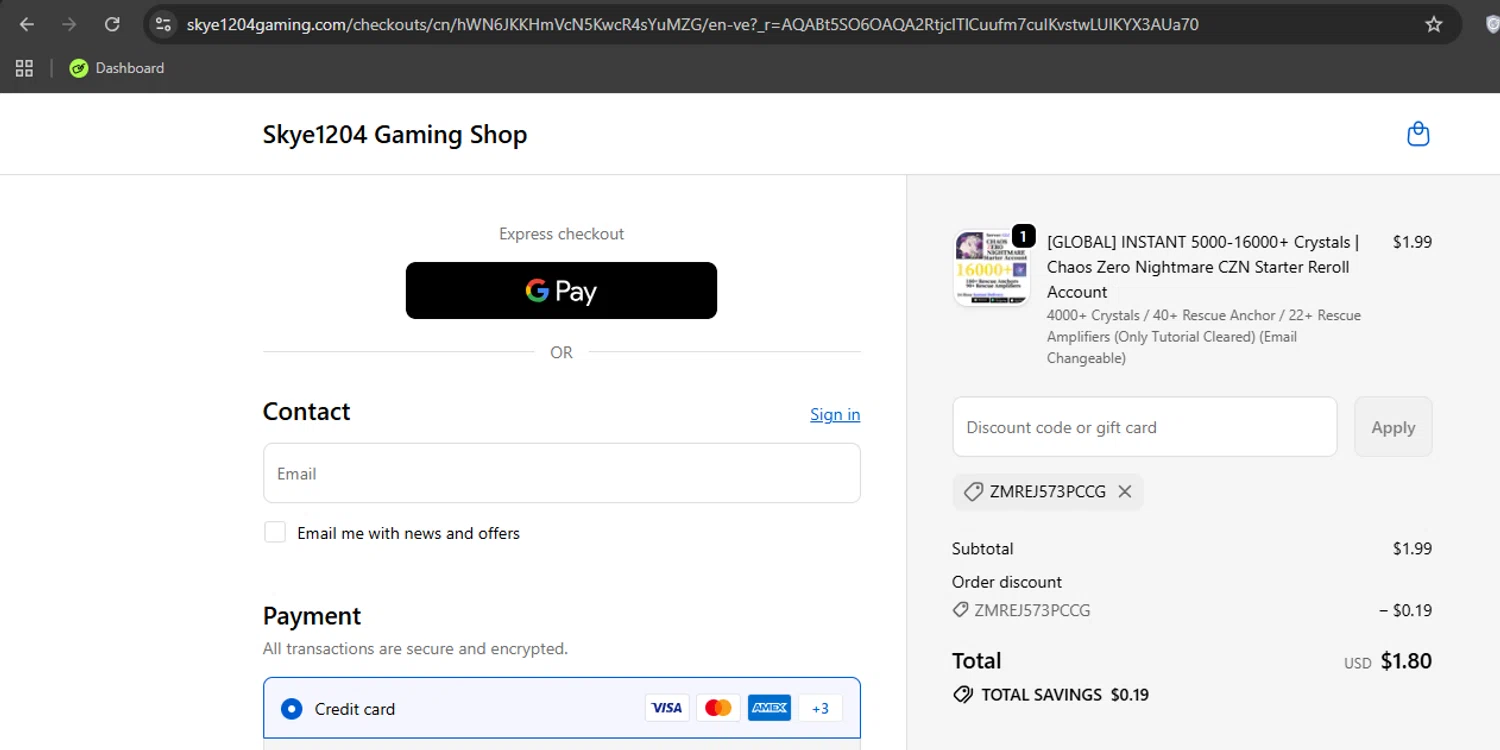Click the Subtotal $1.99 amount
Screen dimensions: 1500x750
click(1412, 549)
